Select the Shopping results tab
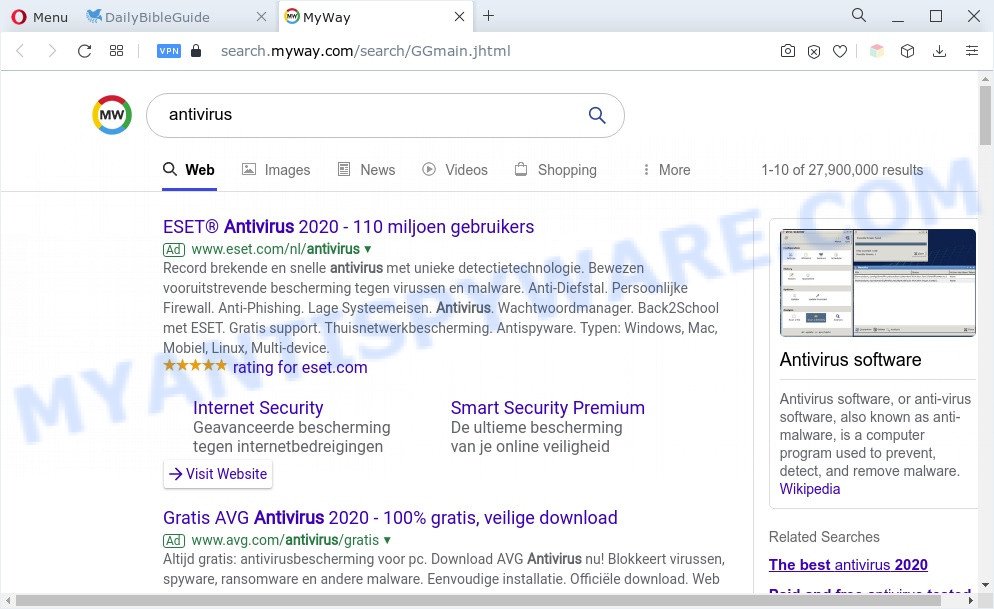The image size is (994, 609). [x=555, y=170]
